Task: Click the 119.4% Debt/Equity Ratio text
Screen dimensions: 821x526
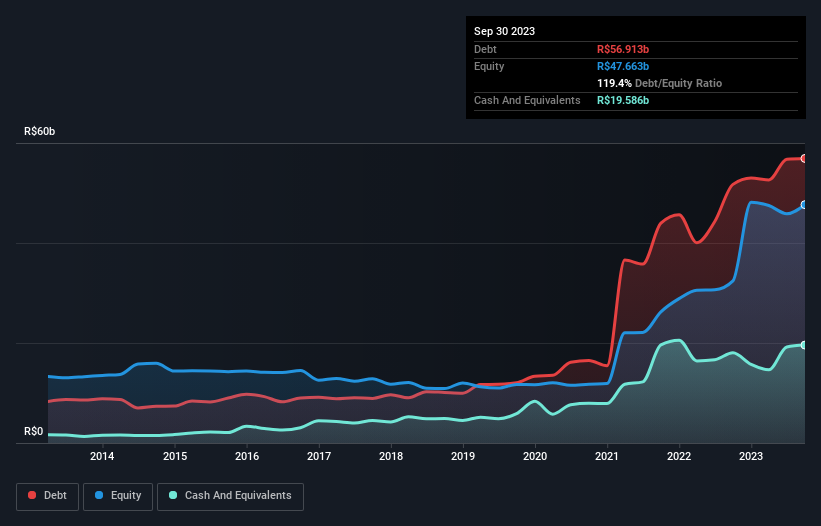Action: coord(659,83)
